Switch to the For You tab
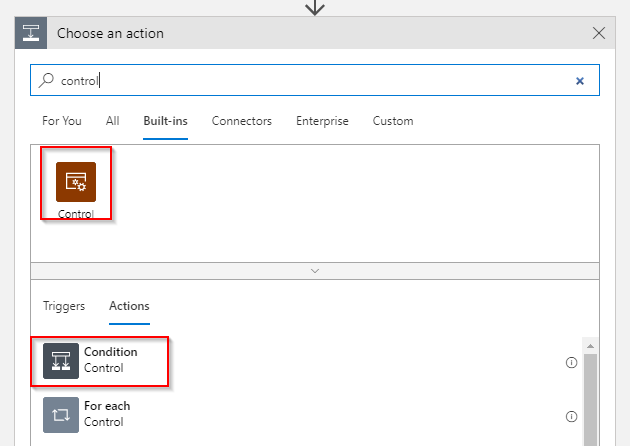 point(62,121)
